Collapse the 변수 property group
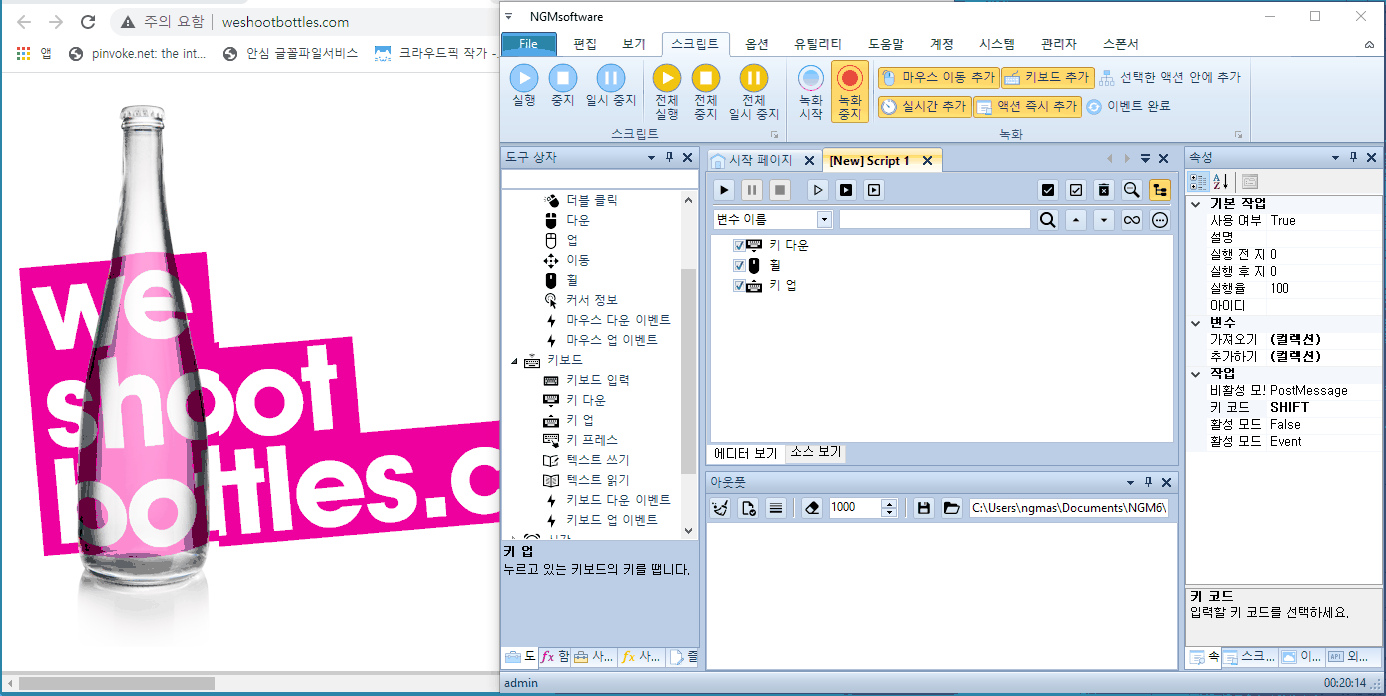Screen dimensions: 1386x696 pyautogui.click(x=1195, y=323)
